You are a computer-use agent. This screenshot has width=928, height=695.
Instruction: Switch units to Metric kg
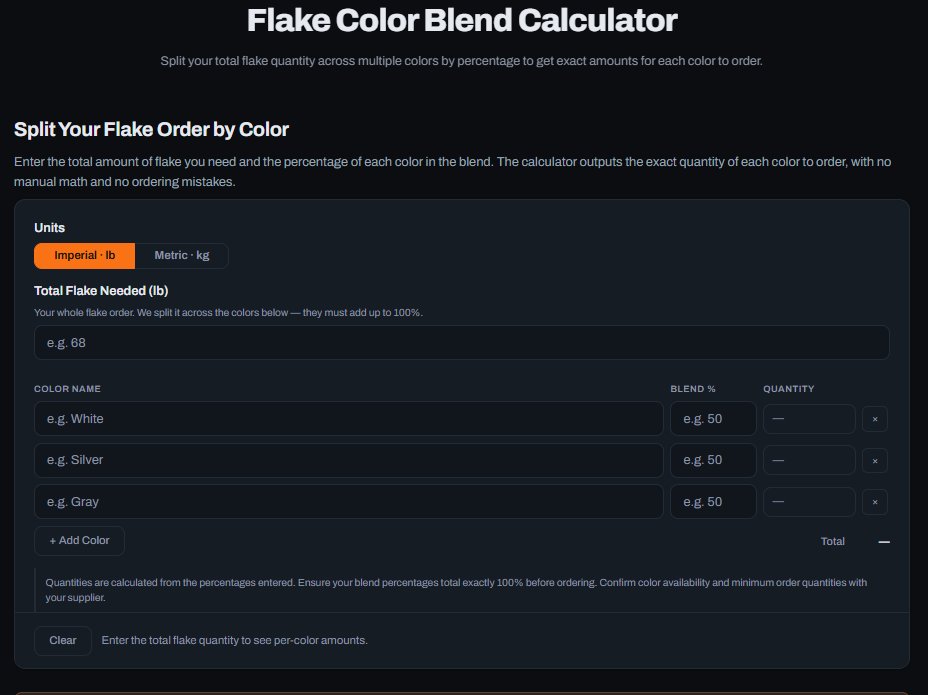pyautogui.click(x=182, y=256)
